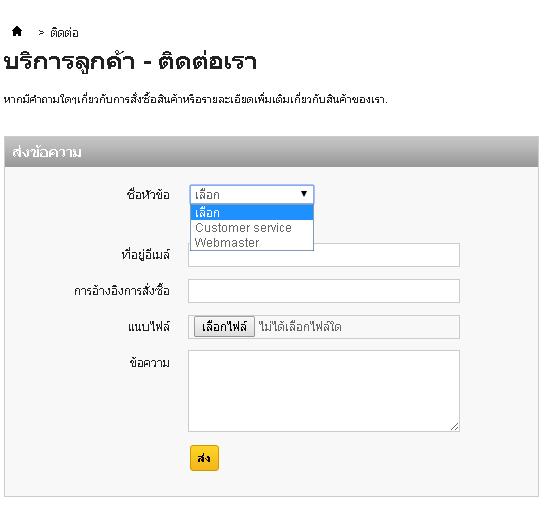
Task: Click the การอ้างอิงการสั่งซื้อ label
Action: pos(122,291)
